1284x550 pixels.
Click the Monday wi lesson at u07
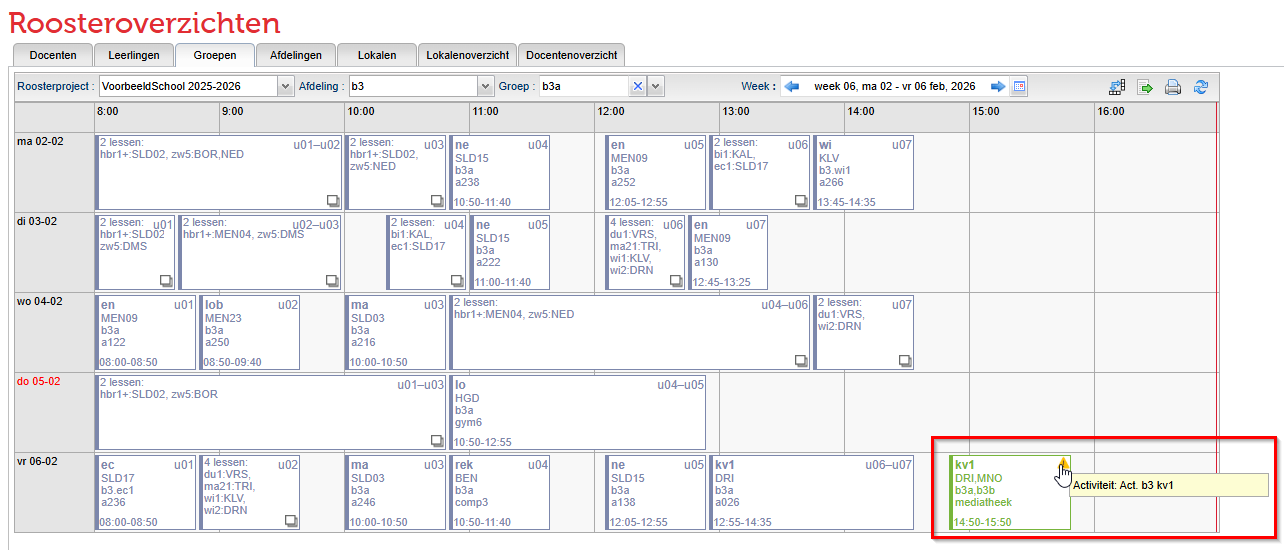click(863, 172)
